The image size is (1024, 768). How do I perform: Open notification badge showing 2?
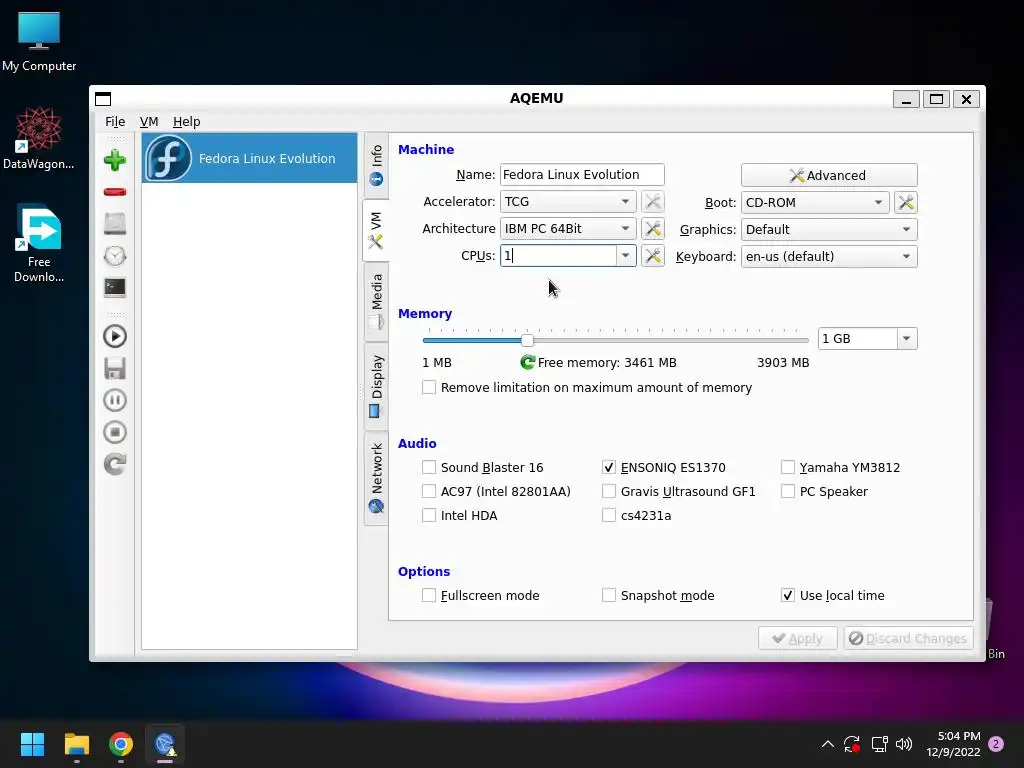[996, 744]
